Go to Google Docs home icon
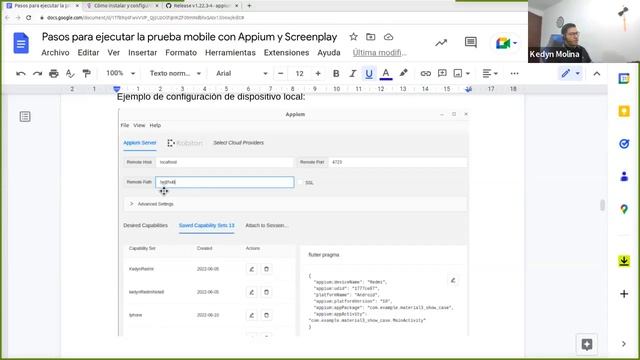The width and height of the screenshot is (640, 360). [x=21, y=43]
